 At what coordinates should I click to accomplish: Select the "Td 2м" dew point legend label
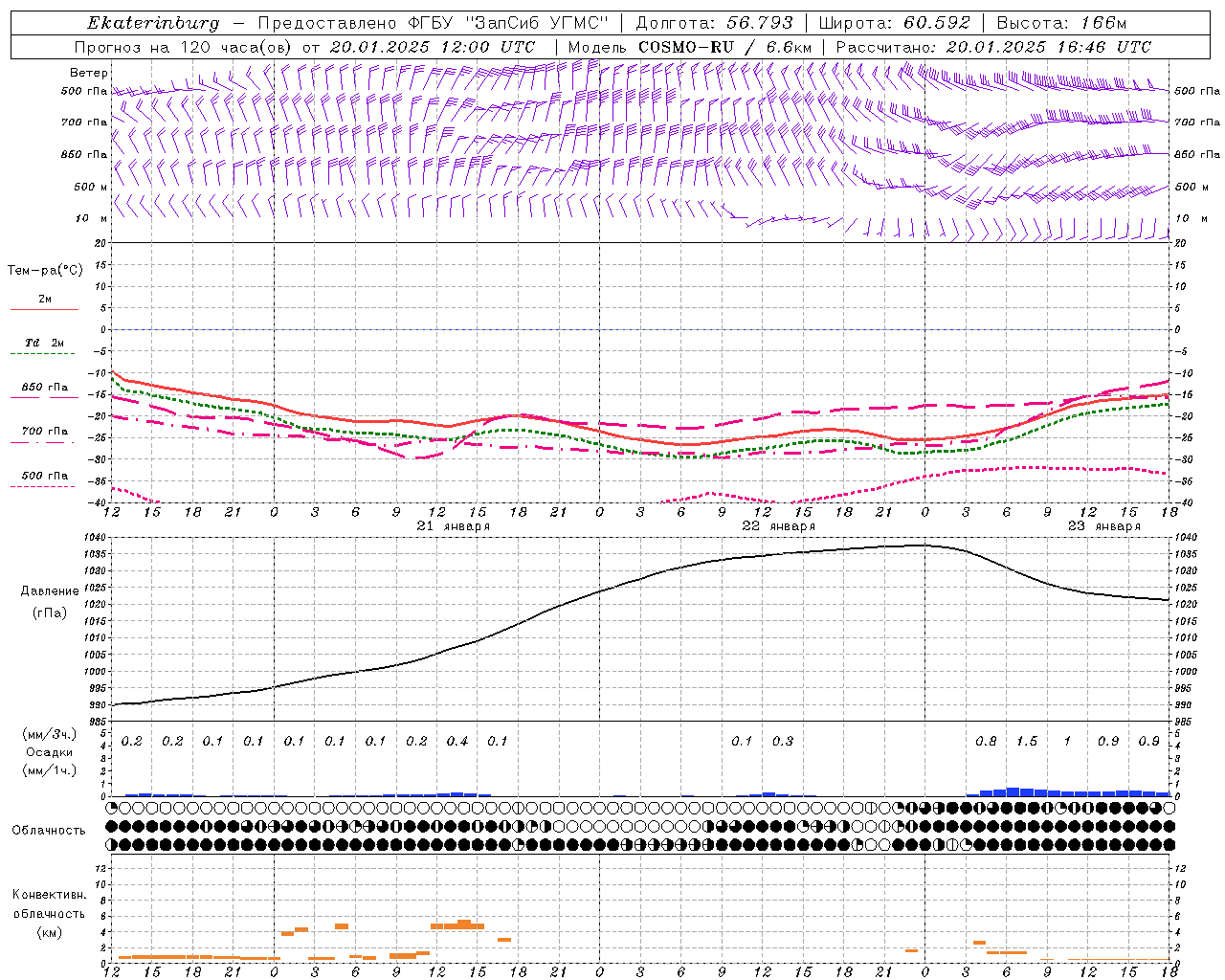45,343
